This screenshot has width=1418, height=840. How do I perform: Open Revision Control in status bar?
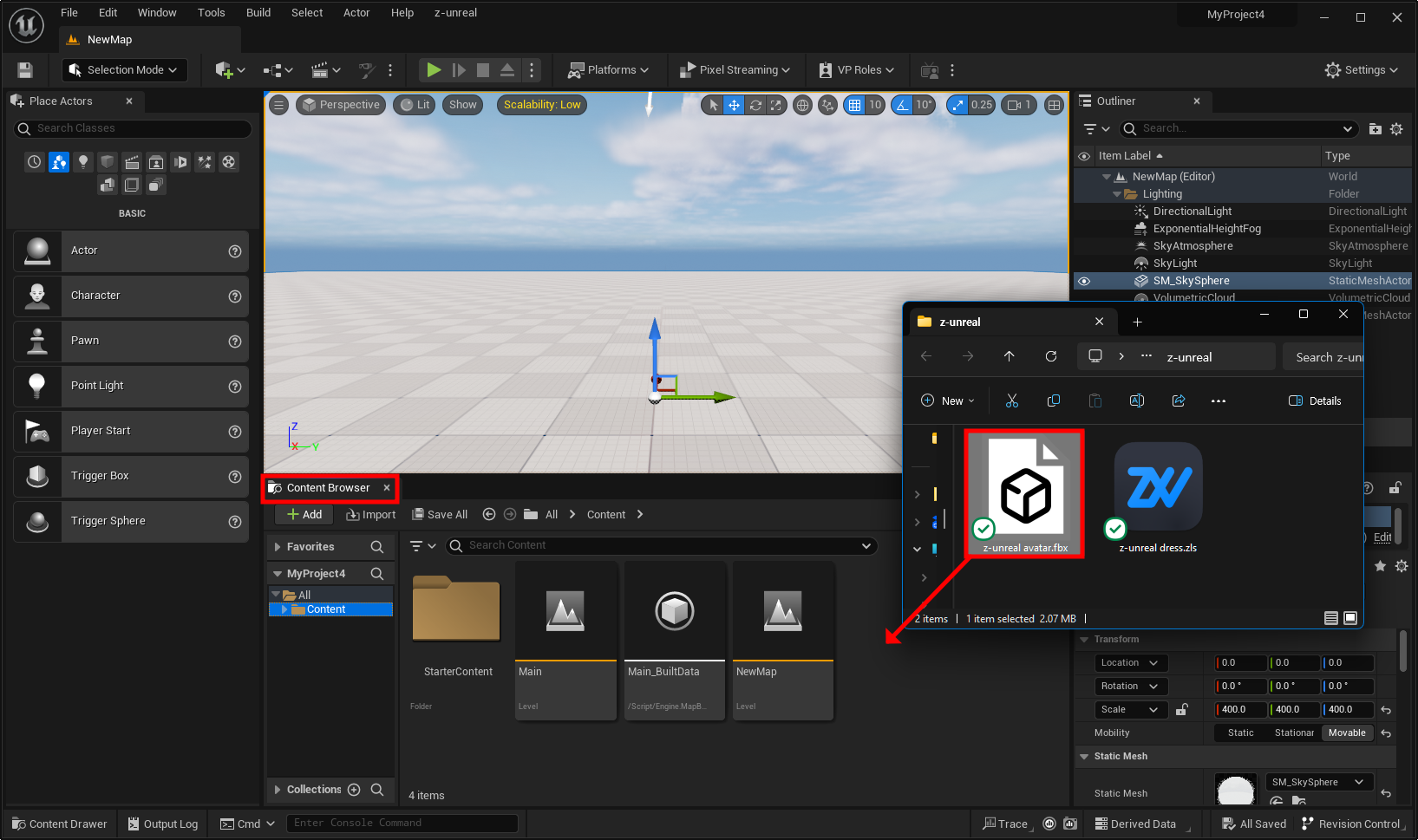point(1351,824)
